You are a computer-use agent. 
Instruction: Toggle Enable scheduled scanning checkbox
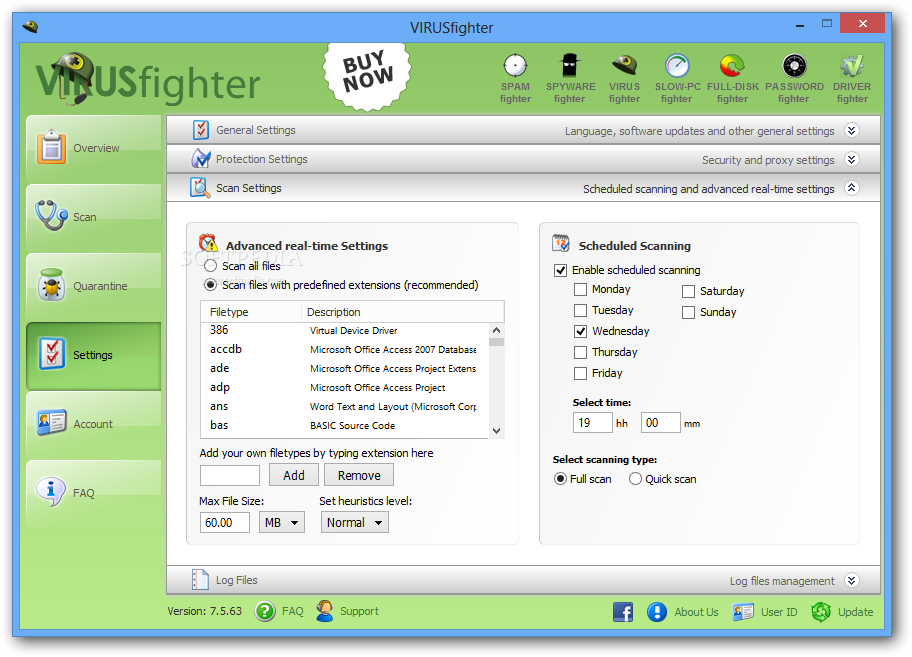561,270
